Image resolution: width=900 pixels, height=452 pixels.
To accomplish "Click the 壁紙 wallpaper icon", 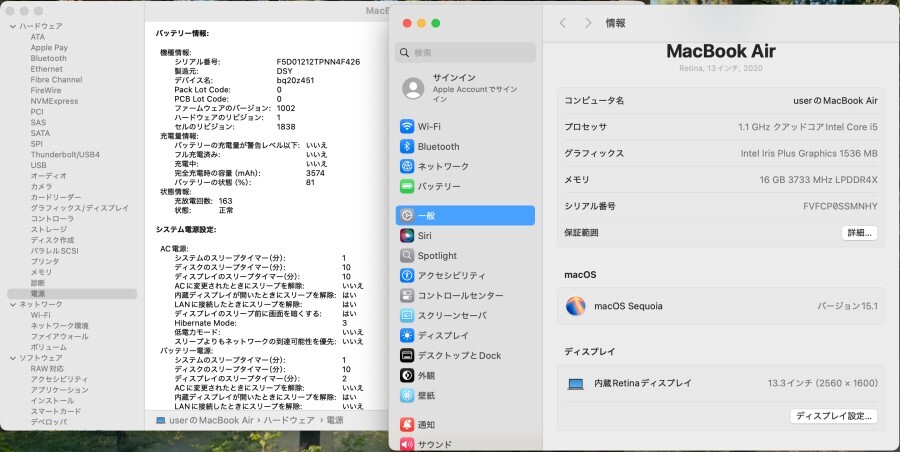I will coord(407,395).
